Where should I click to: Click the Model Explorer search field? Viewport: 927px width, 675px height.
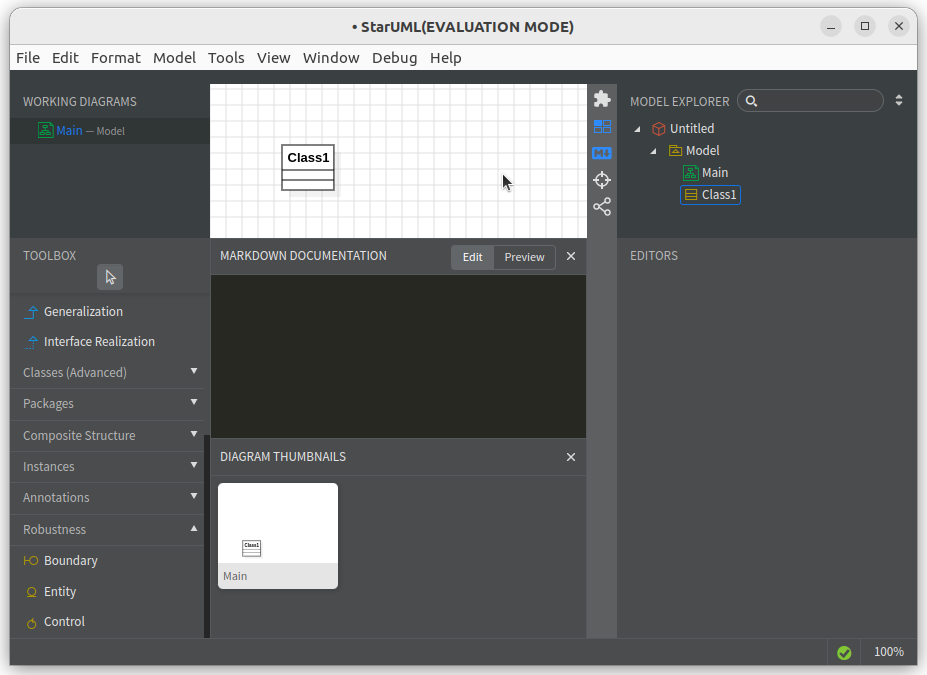tap(811, 101)
